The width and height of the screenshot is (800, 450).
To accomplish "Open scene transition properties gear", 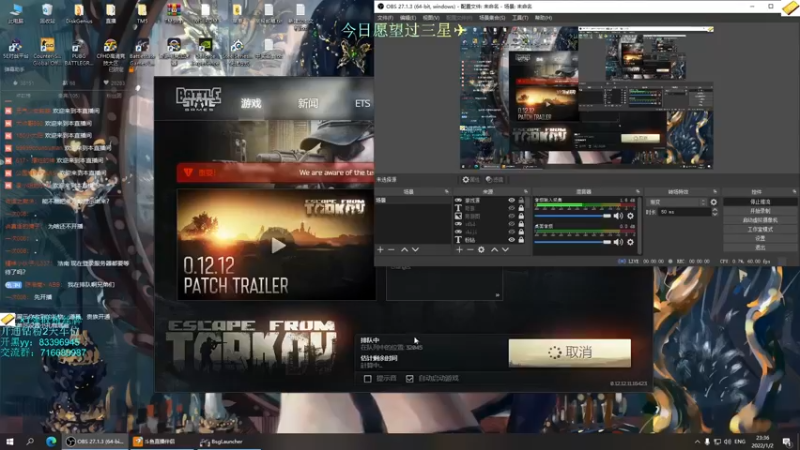I will coord(713,202).
